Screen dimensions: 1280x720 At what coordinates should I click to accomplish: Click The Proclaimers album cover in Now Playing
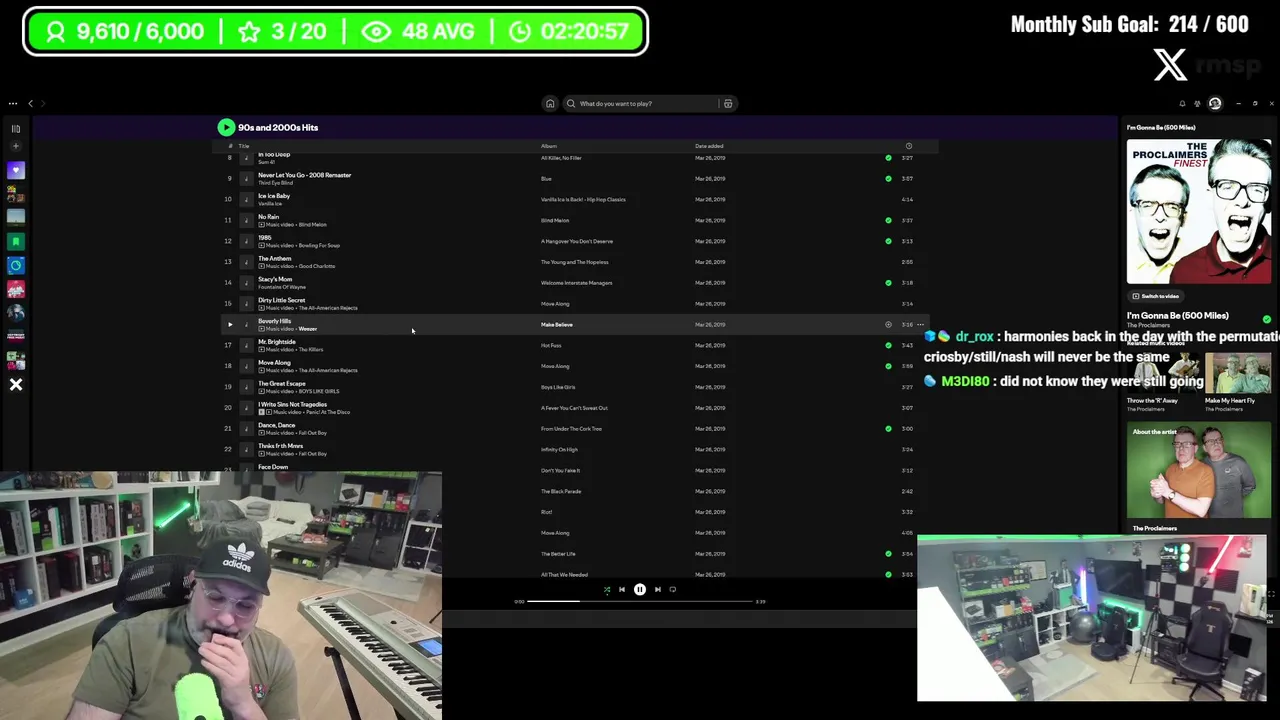coord(1199,211)
